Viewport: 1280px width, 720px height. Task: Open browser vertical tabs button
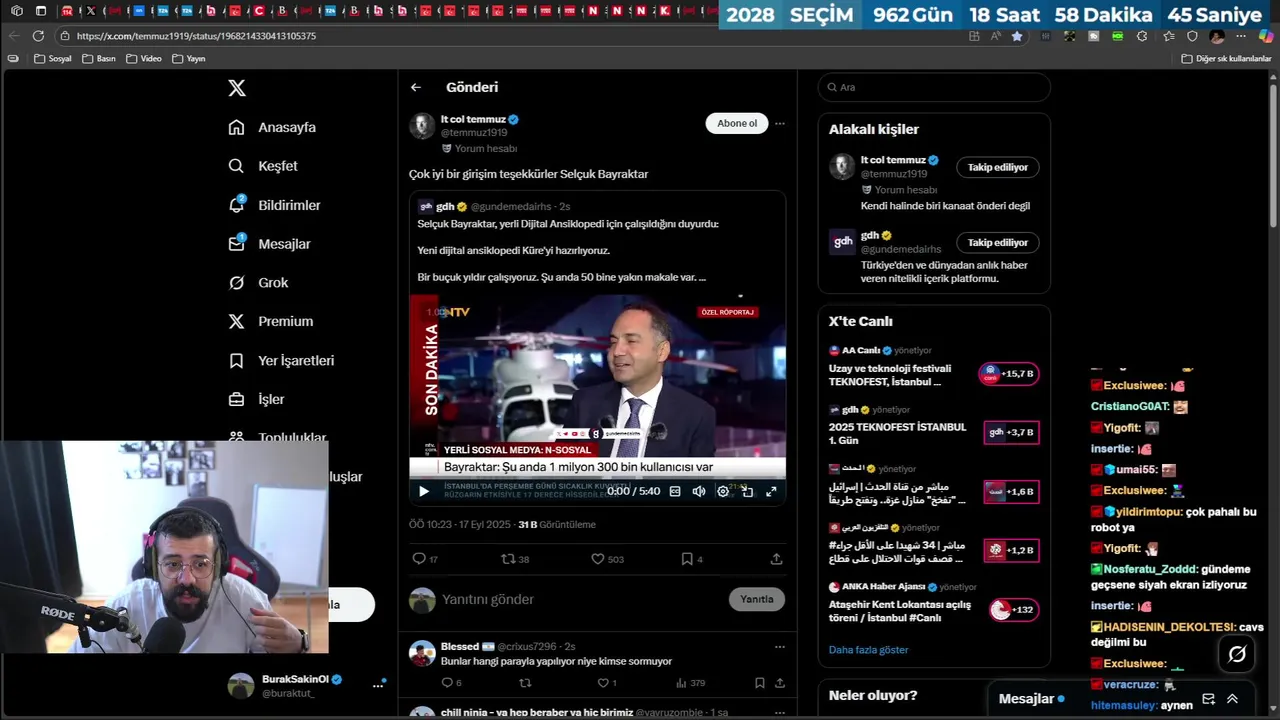pyautogui.click(x=41, y=11)
